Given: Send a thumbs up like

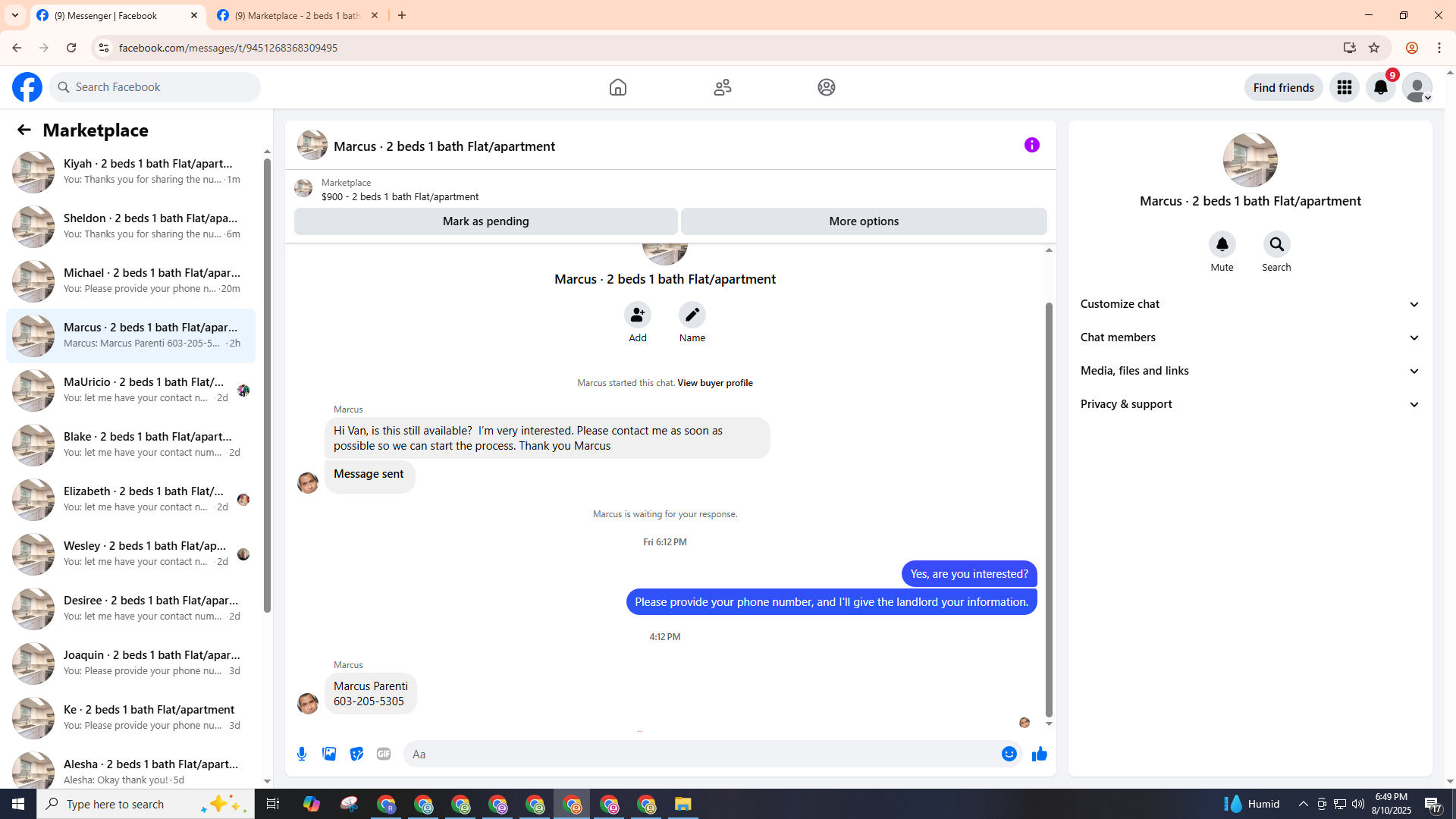Looking at the screenshot, I should coord(1039,754).
